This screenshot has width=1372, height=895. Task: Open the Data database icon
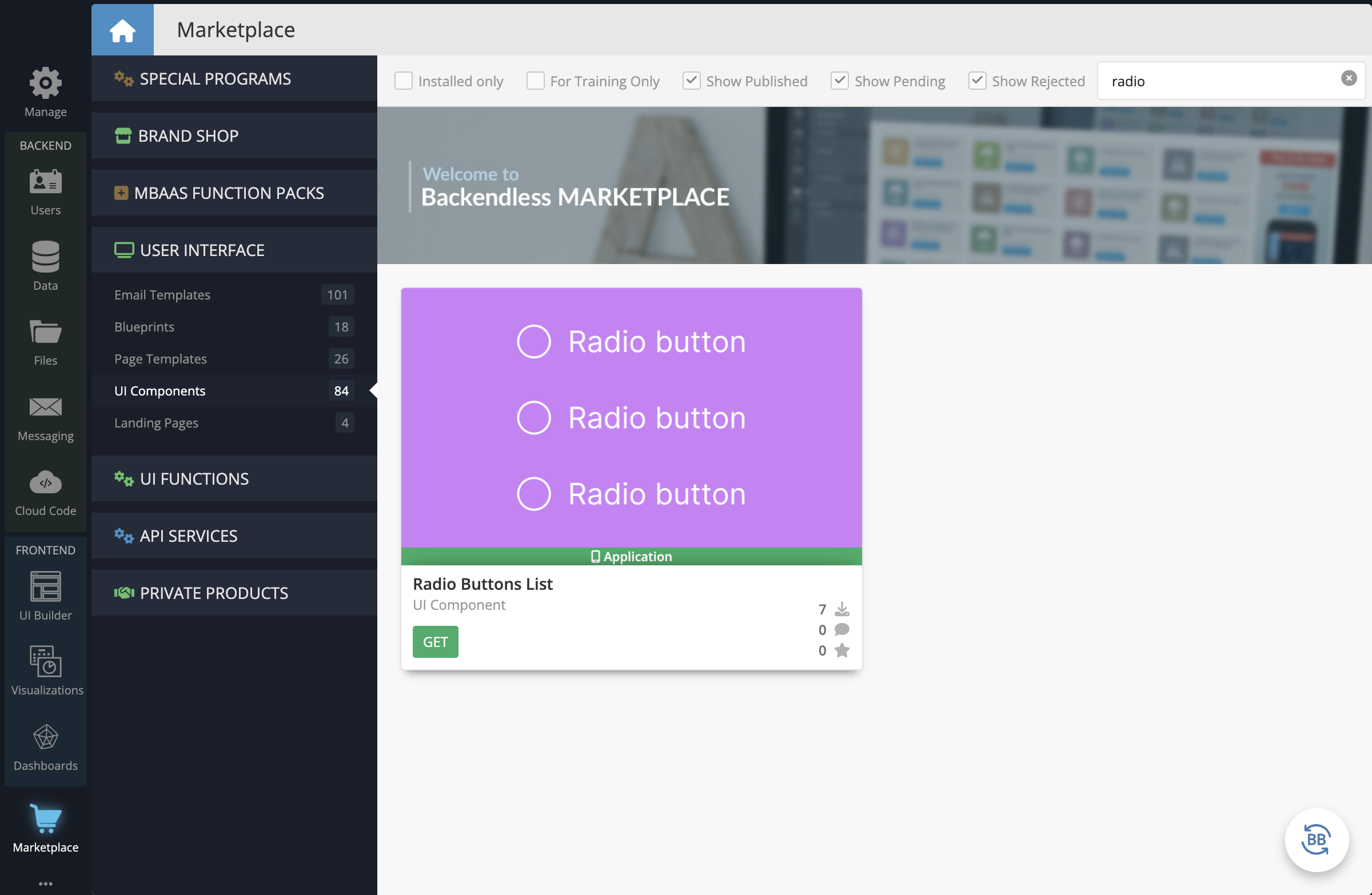(x=46, y=257)
